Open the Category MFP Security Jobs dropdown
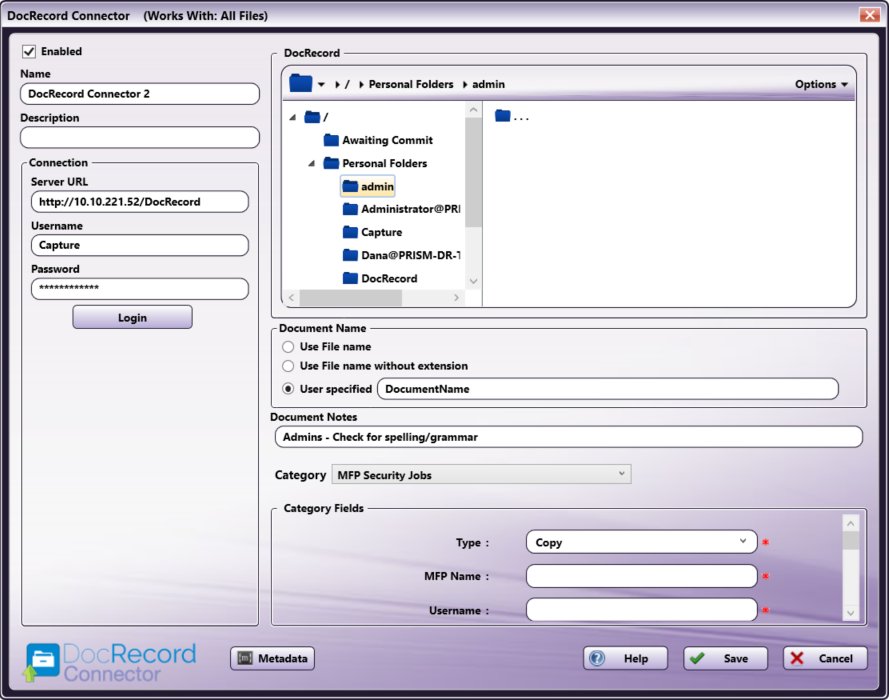 (481, 474)
